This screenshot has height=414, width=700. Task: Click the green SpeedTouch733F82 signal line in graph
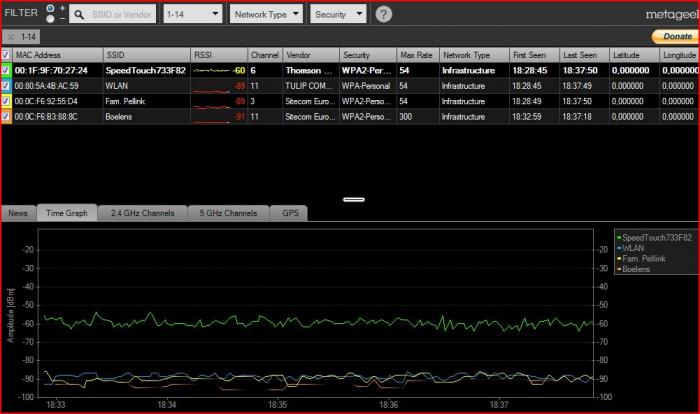tap(318, 322)
